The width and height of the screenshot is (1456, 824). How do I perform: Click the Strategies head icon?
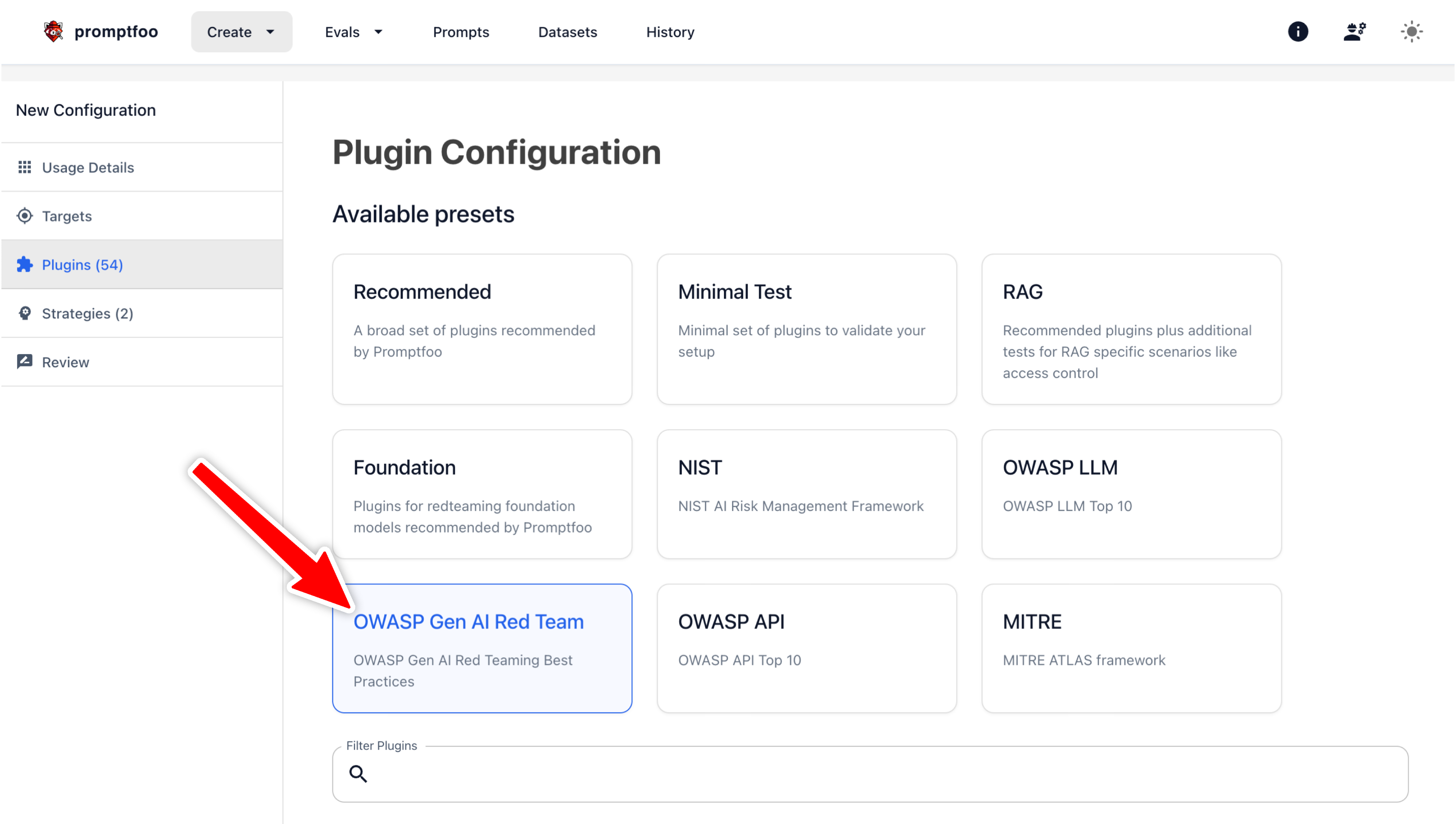pyautogui.click(x=24, y=313)
